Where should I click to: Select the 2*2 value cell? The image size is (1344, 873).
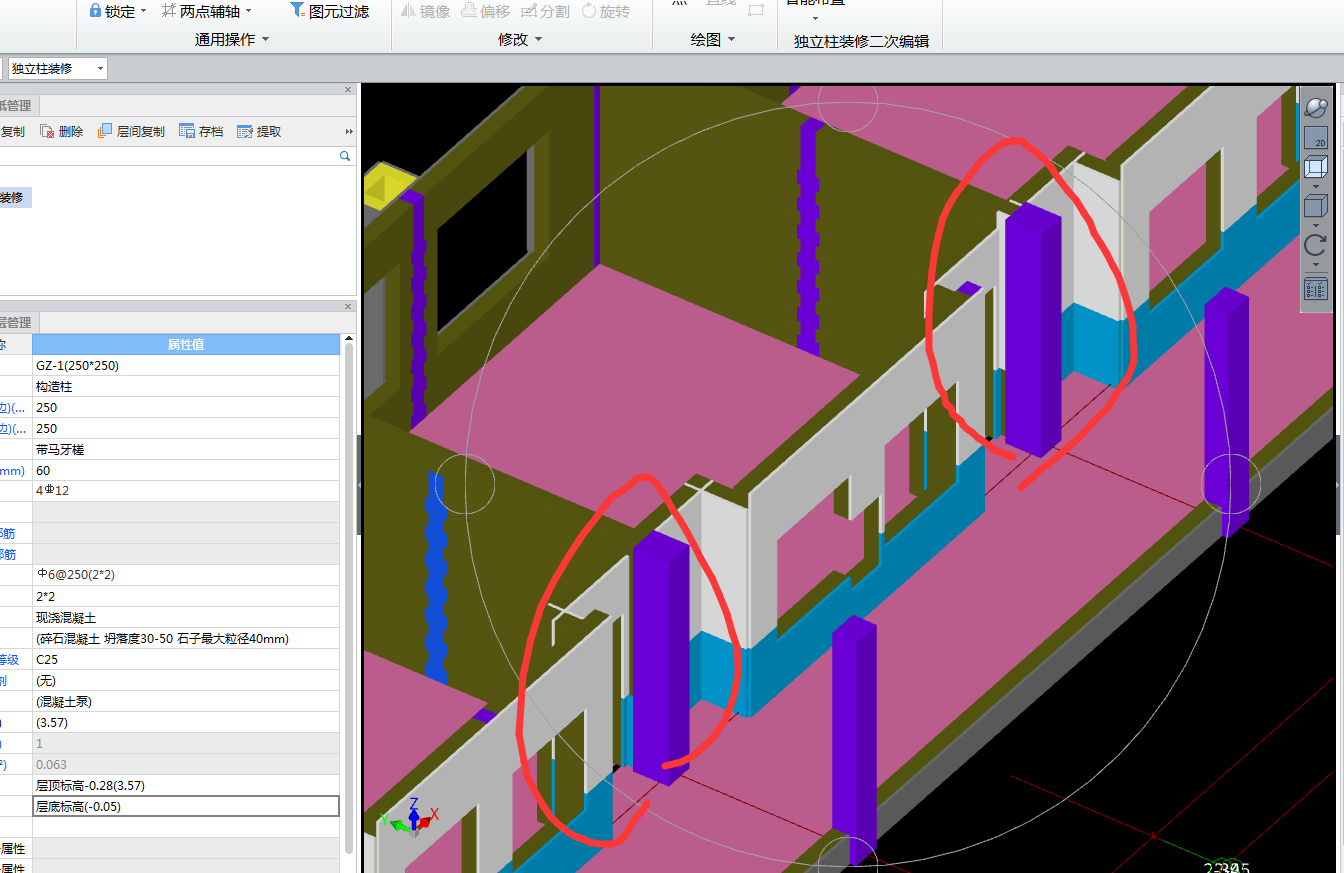(186, 596)
